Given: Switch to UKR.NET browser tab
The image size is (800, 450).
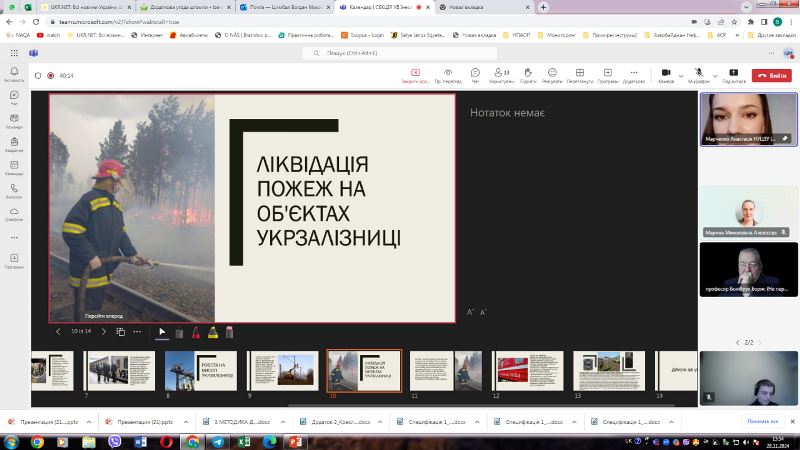Looking at the screenshot, I should coord(87,7).
